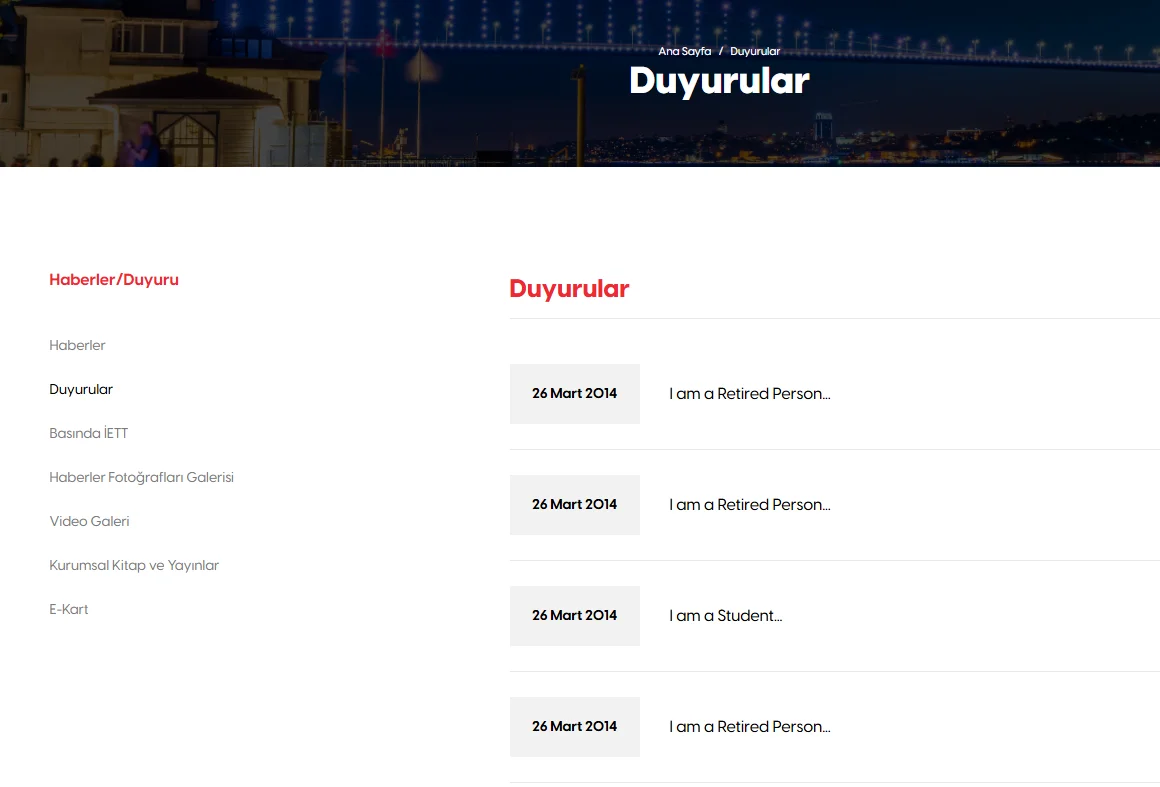The width and height of the screenshot is (1160, 787).
Task: Open the E-Kart sidebar item
Action: point(68,609)
